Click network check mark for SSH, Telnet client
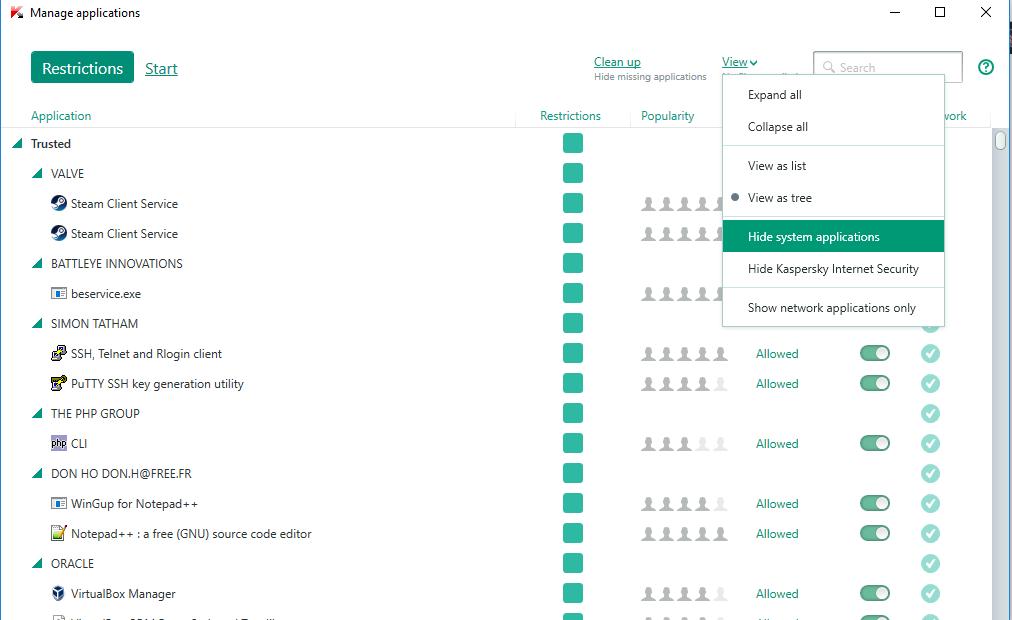Screen dimensions: 1012x620 coord(930,354)
